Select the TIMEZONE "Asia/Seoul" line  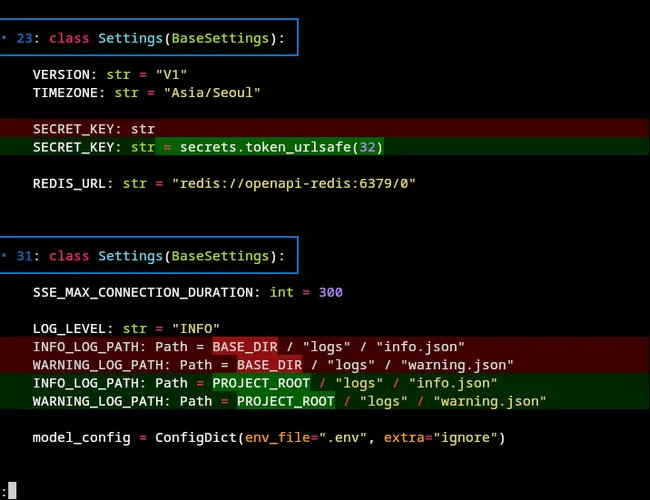coord(147,92)
